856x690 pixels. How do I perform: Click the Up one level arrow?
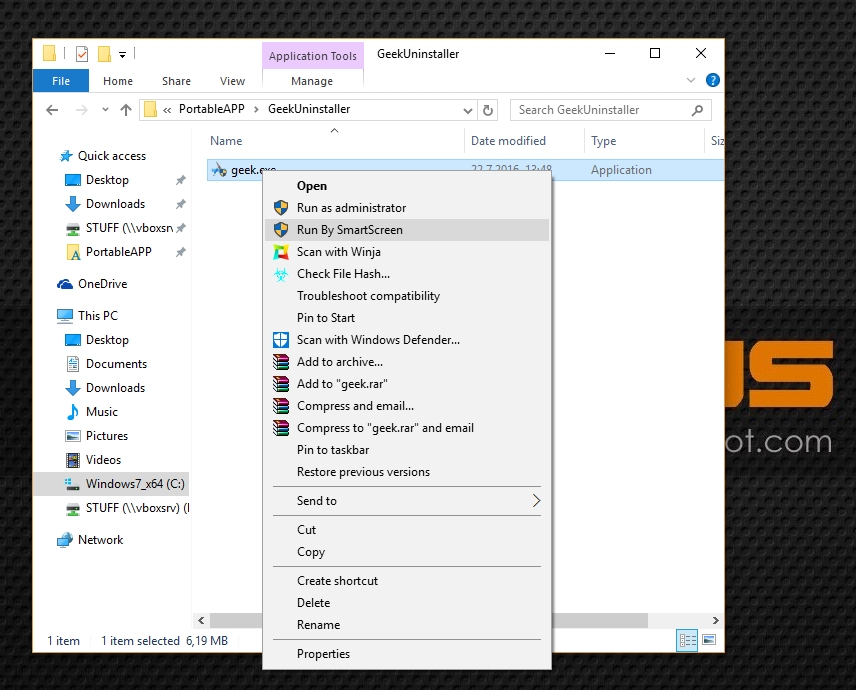pos(126,110)
